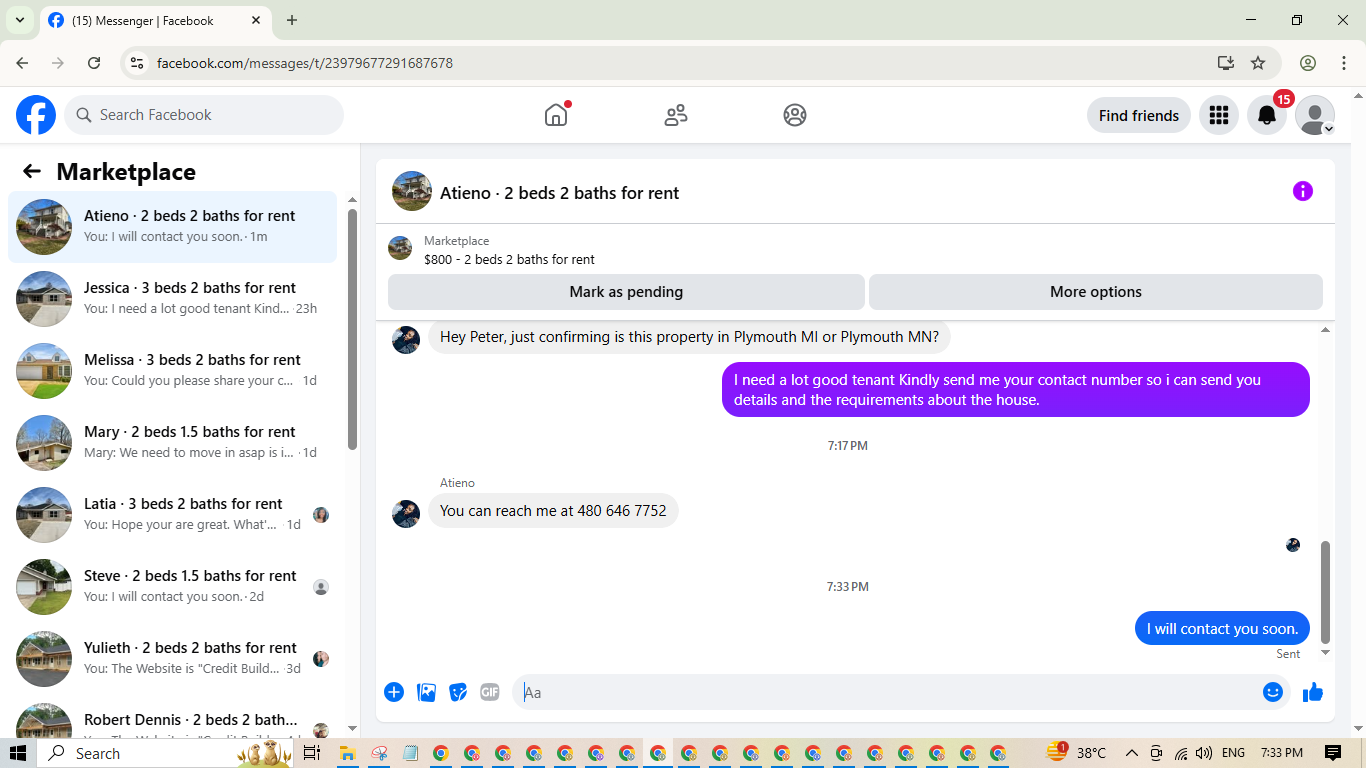Click the Marketplace back arrow

(x=32, y=171)
